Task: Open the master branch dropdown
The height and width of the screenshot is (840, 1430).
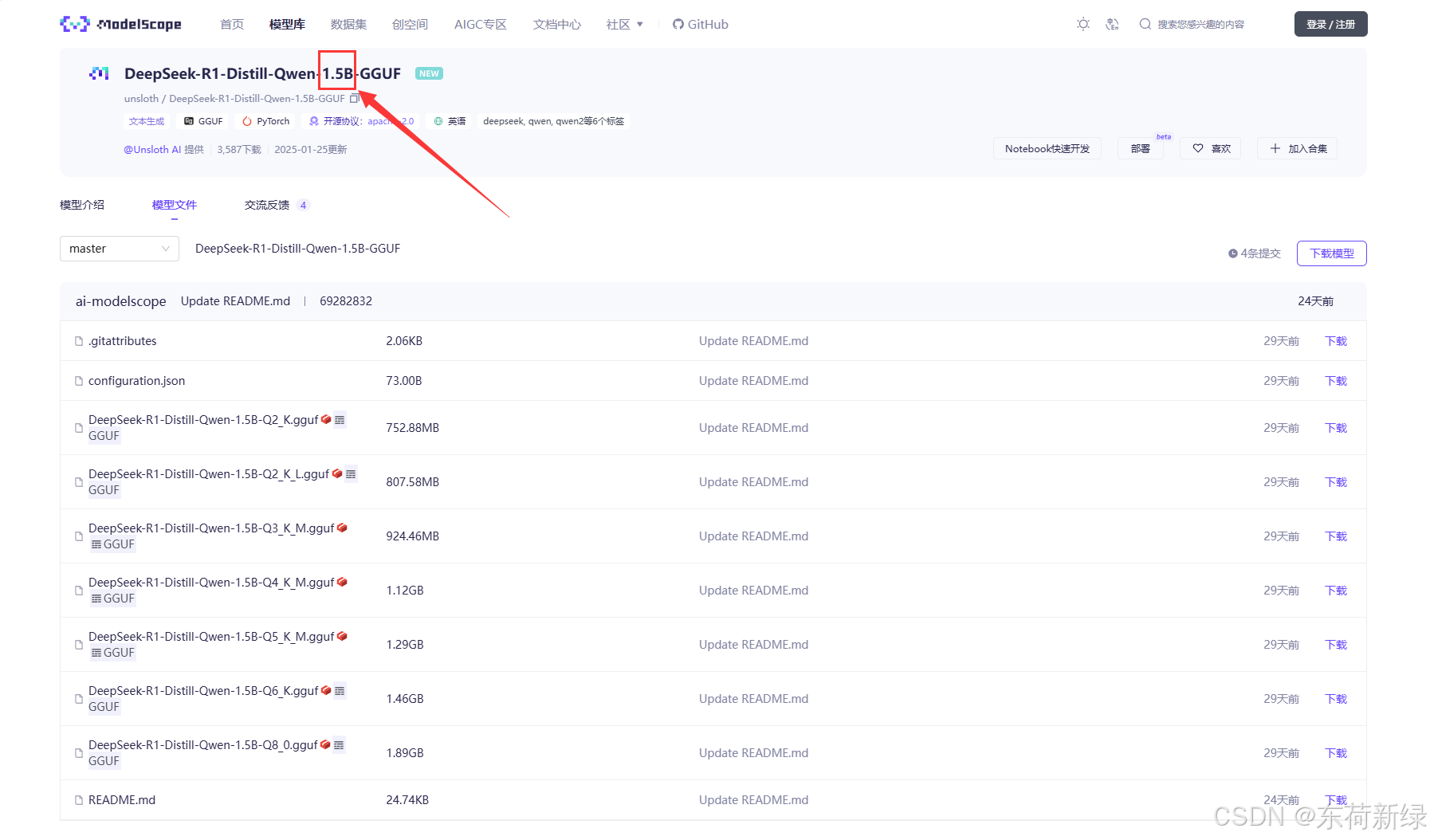Action: (120, 249)
